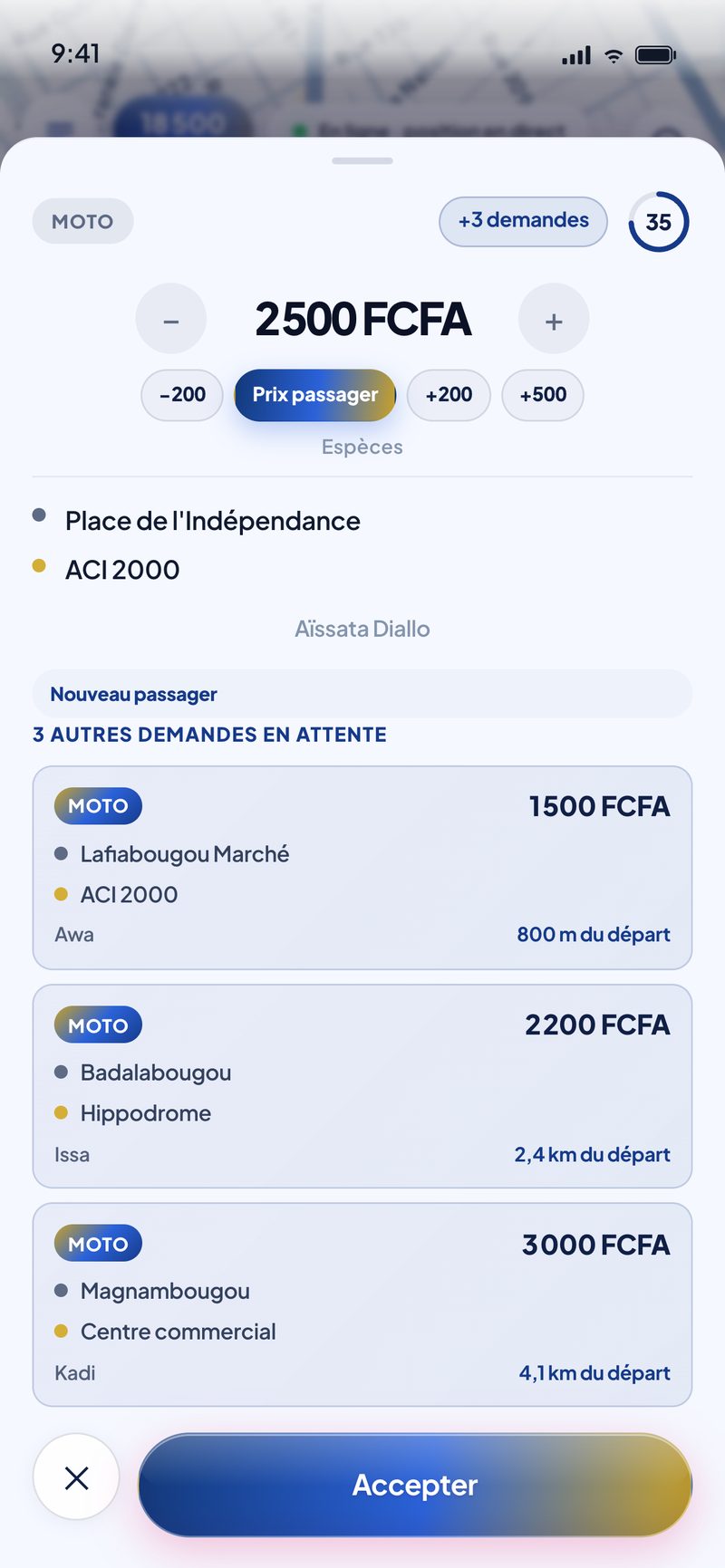725x1568 pixels.
Task: Tap the plus price increase button
Action: (554, 319)
